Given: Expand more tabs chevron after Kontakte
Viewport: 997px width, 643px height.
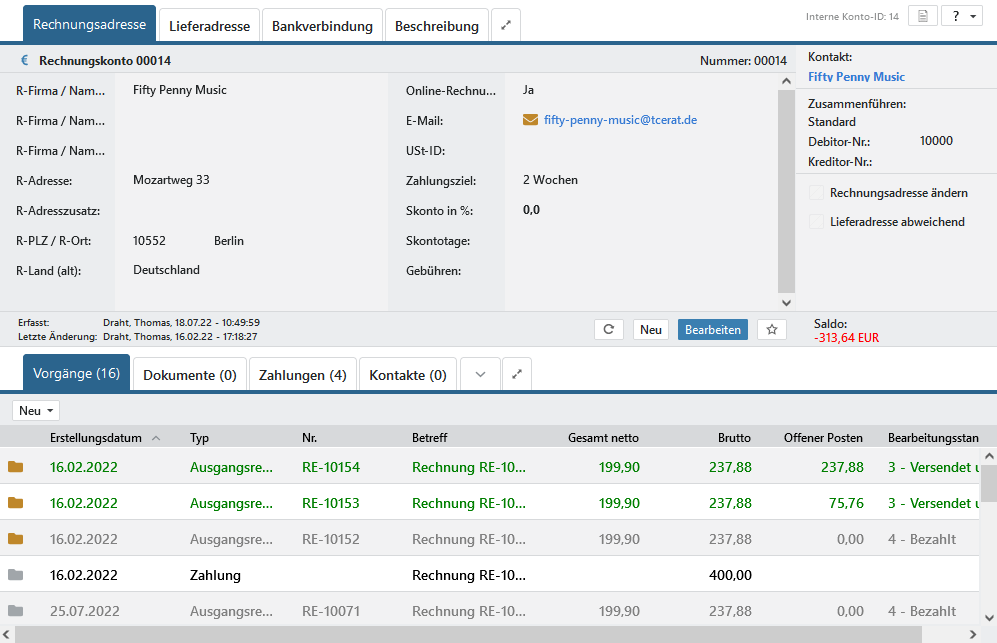Looking at the screenshot, I should coord(480,375).
